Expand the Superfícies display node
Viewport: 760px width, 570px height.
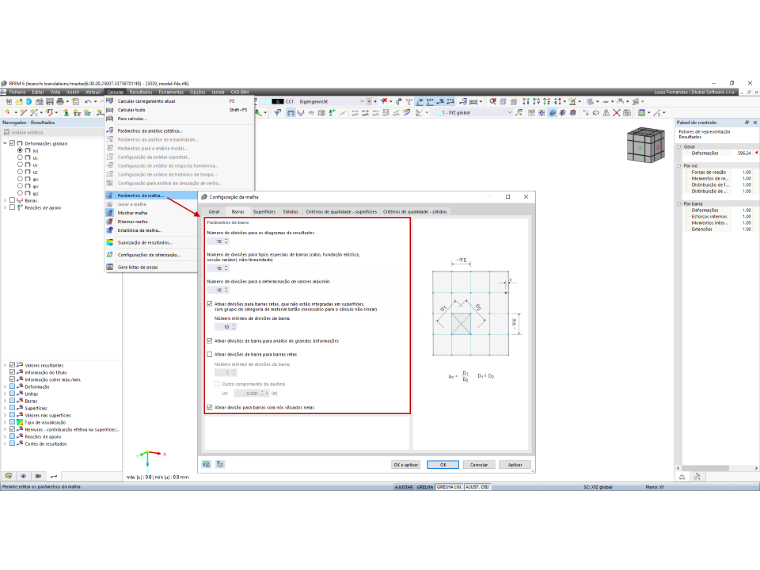click(5, 408)
